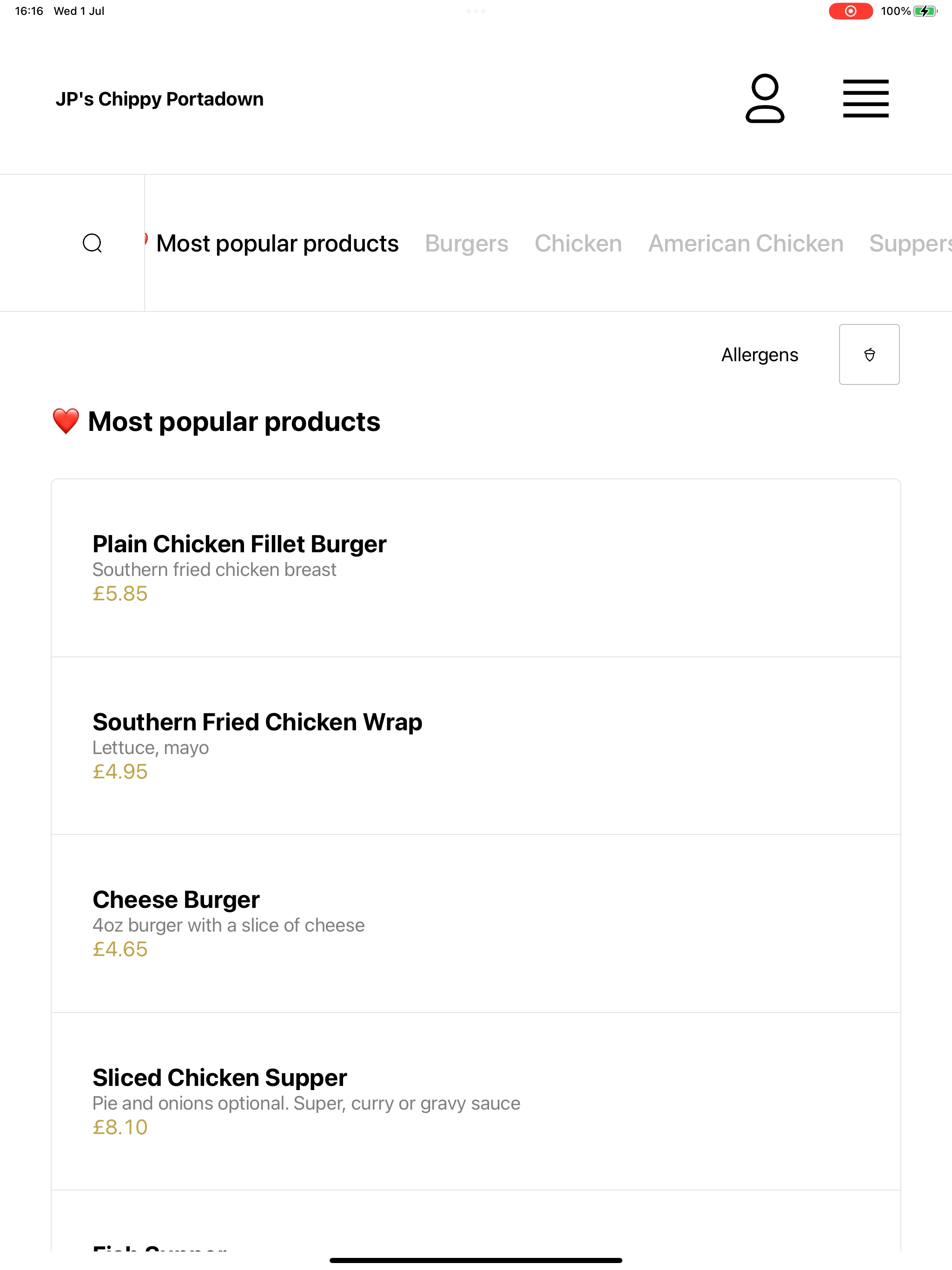Open the allergens acorn icon button
The width and height of the screenshot is (952, 1270).
pyautogui.click(x=869, y=354)
